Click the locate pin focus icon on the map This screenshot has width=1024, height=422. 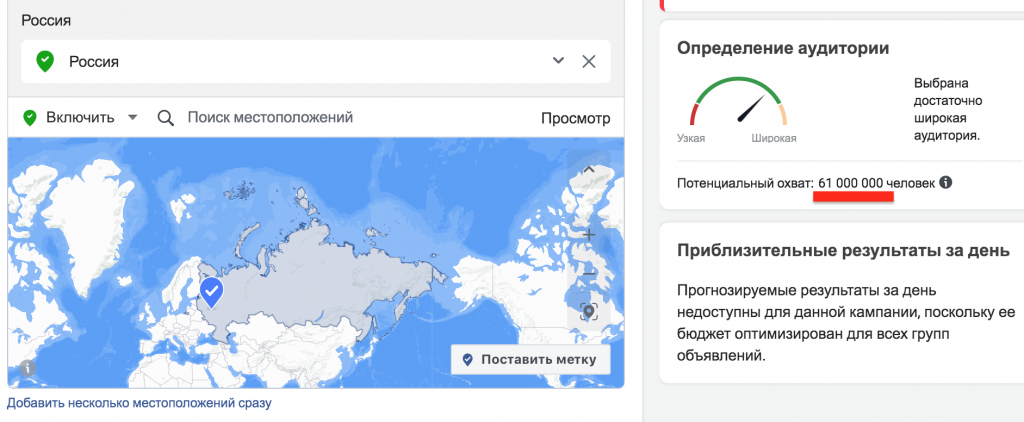[x=589, y=313]
